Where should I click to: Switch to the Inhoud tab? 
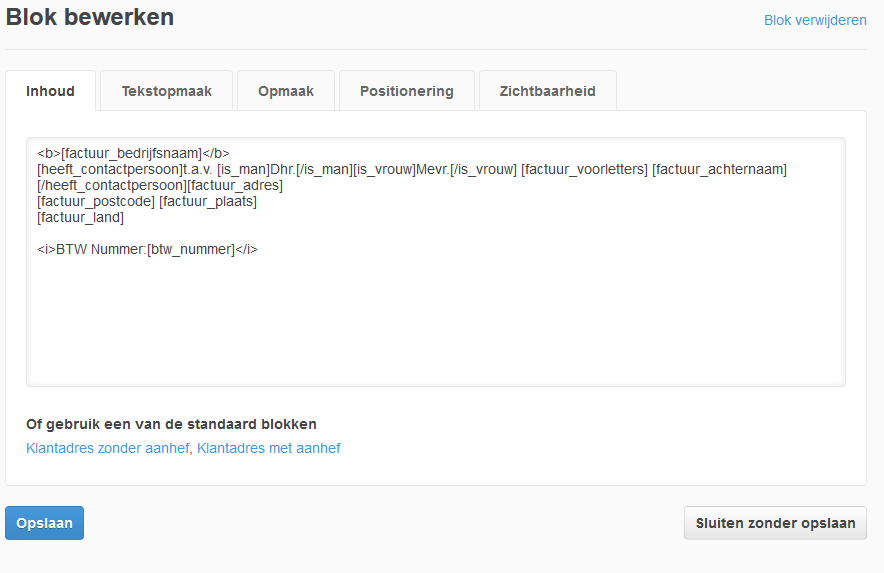(50, 91)
